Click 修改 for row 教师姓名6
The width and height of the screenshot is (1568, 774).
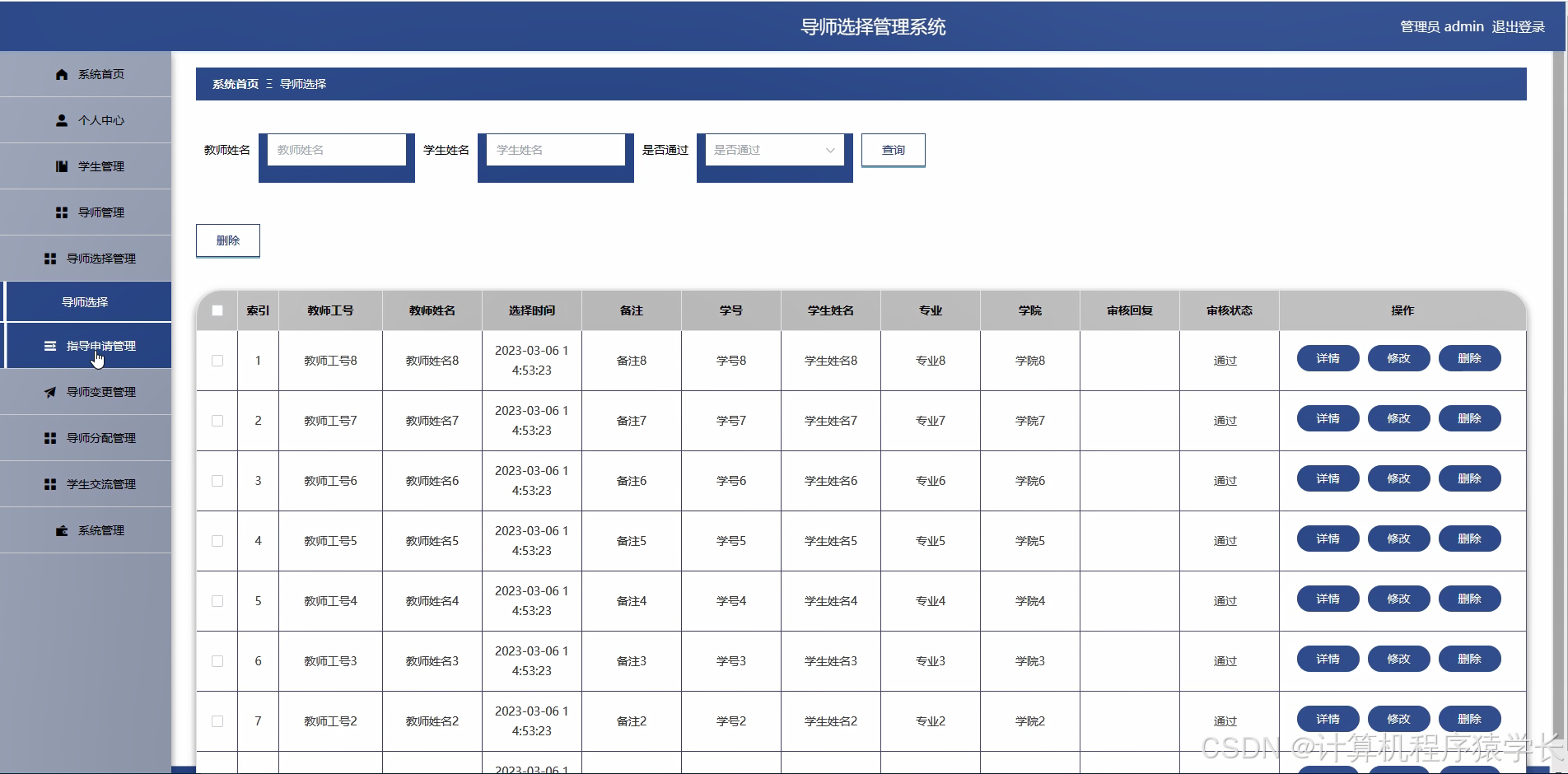[1398, 478]
